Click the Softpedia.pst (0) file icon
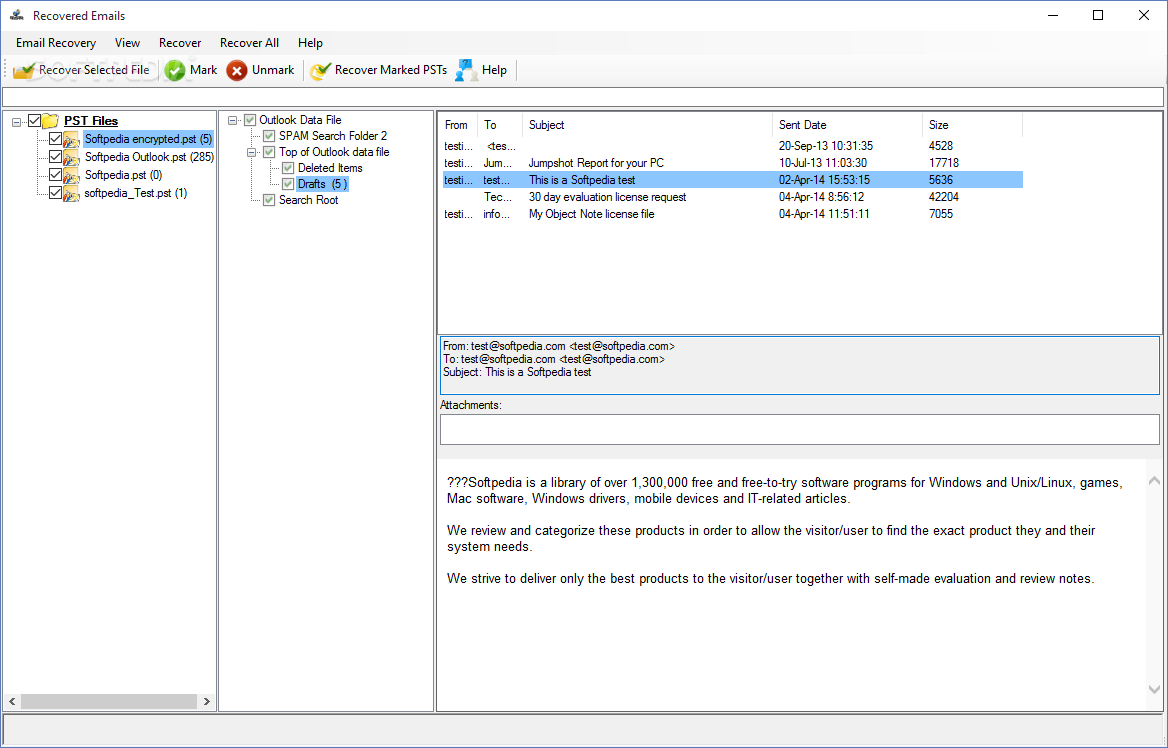 point(72,175)
